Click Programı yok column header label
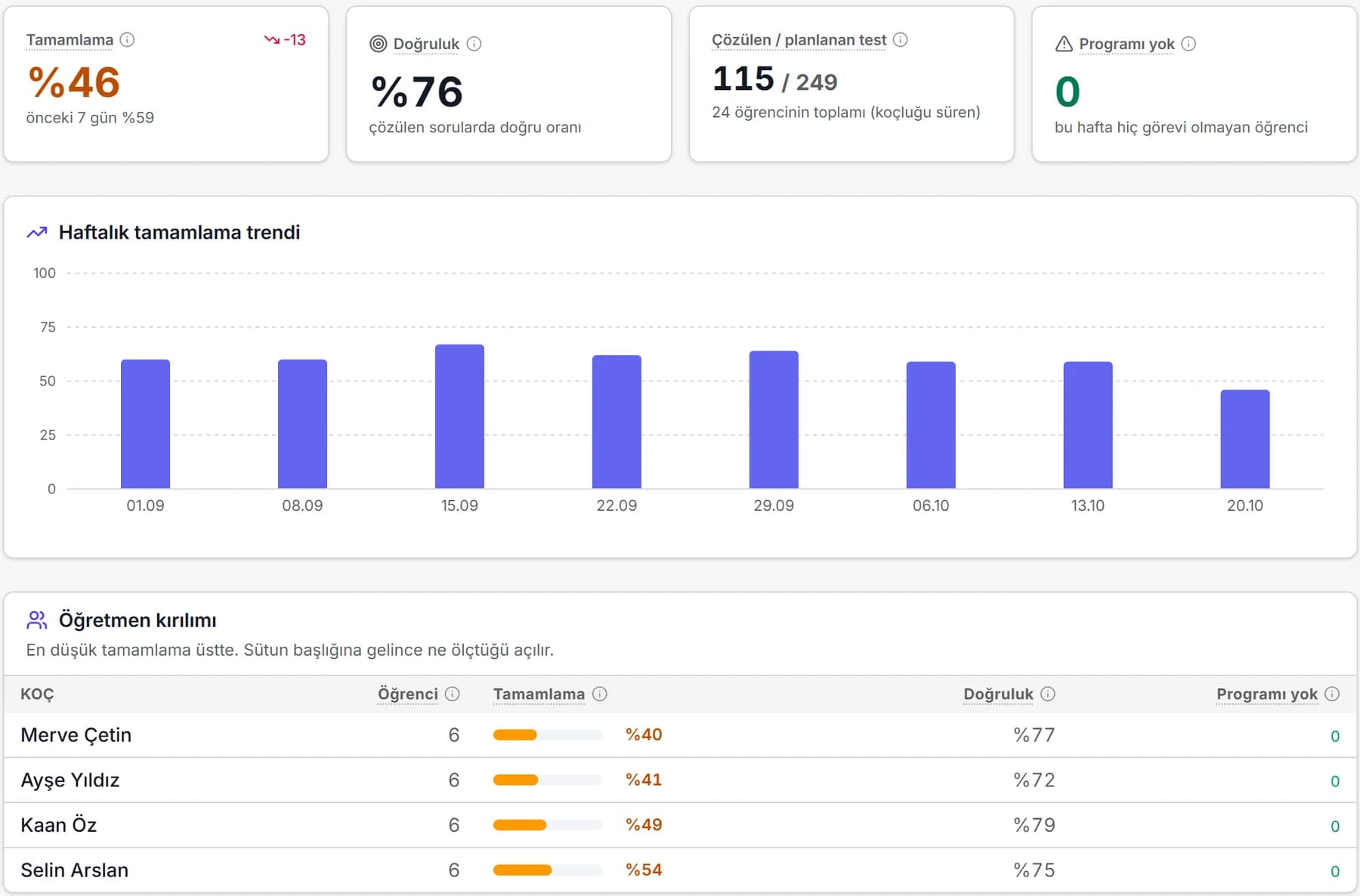1360x896 pixels. point(1267,694)
